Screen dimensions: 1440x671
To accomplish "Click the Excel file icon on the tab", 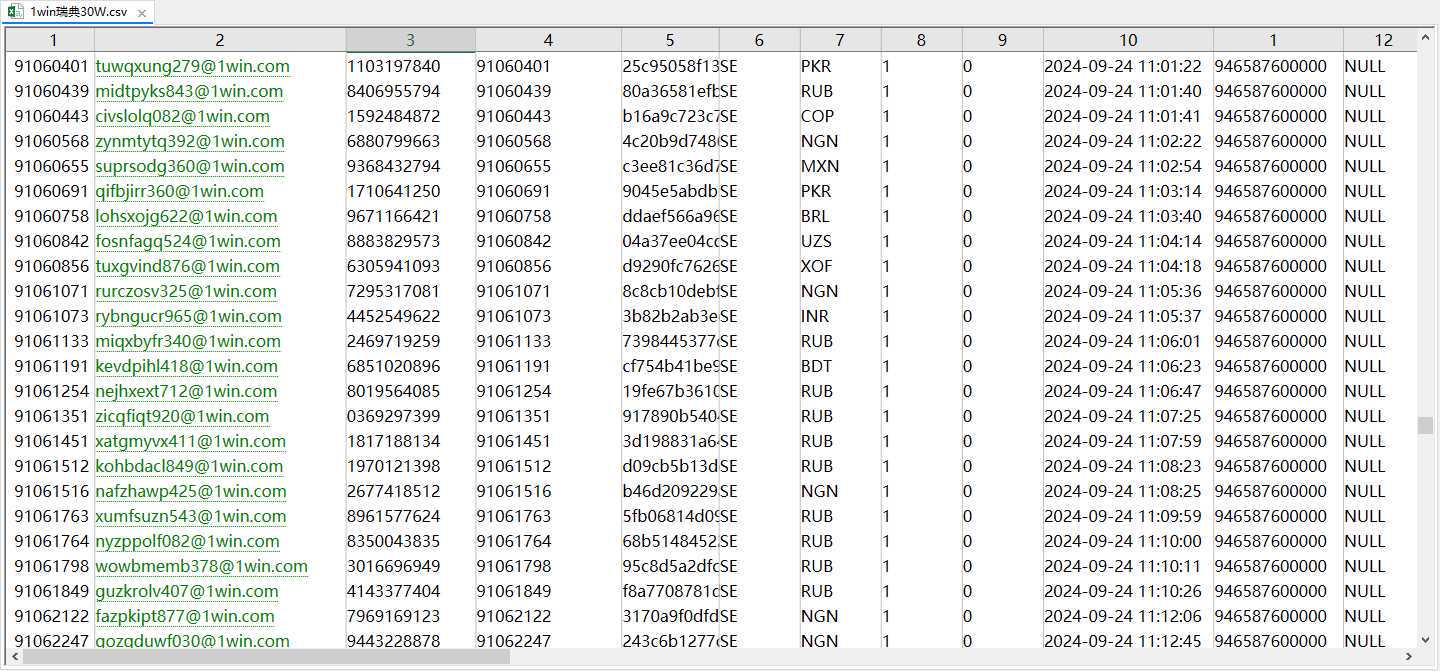I will click(x=16, y=13).
